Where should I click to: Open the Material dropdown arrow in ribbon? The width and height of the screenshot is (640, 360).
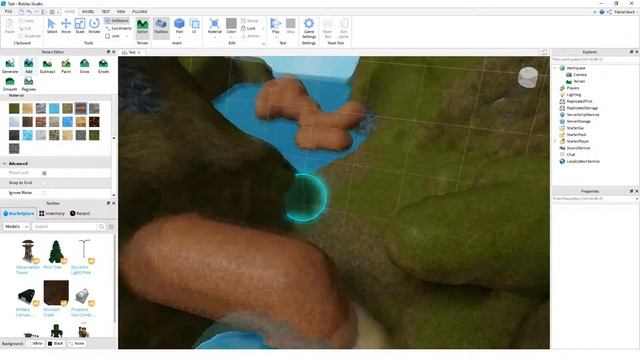pyautogui.click(x=215, y=37)
